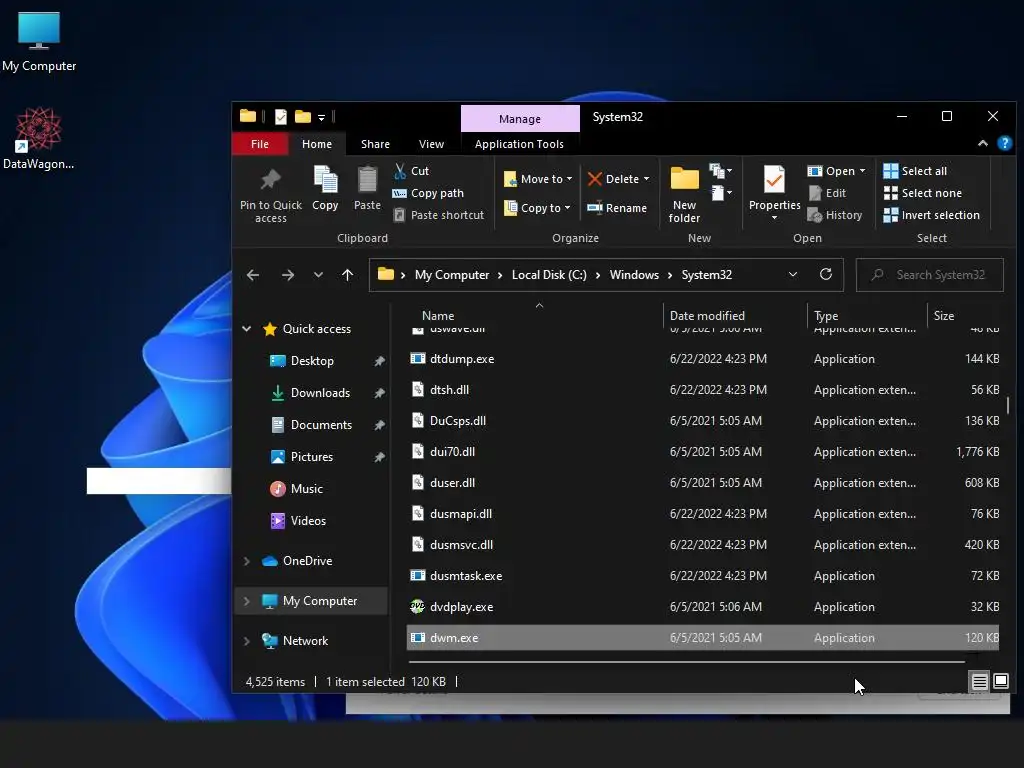Image resolution: width=1024 pixels, height=768 pixels.
Task: Sort files by Date modified column
Action: coord(707,315)
